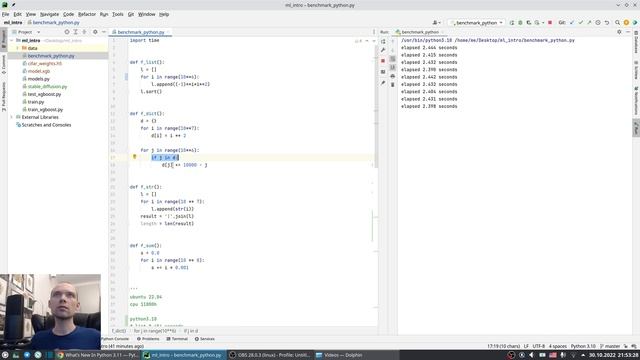Click the Python 3.10 interpreter status widget
This screenshot has width=640, height=360.
(x=583, y=346)
